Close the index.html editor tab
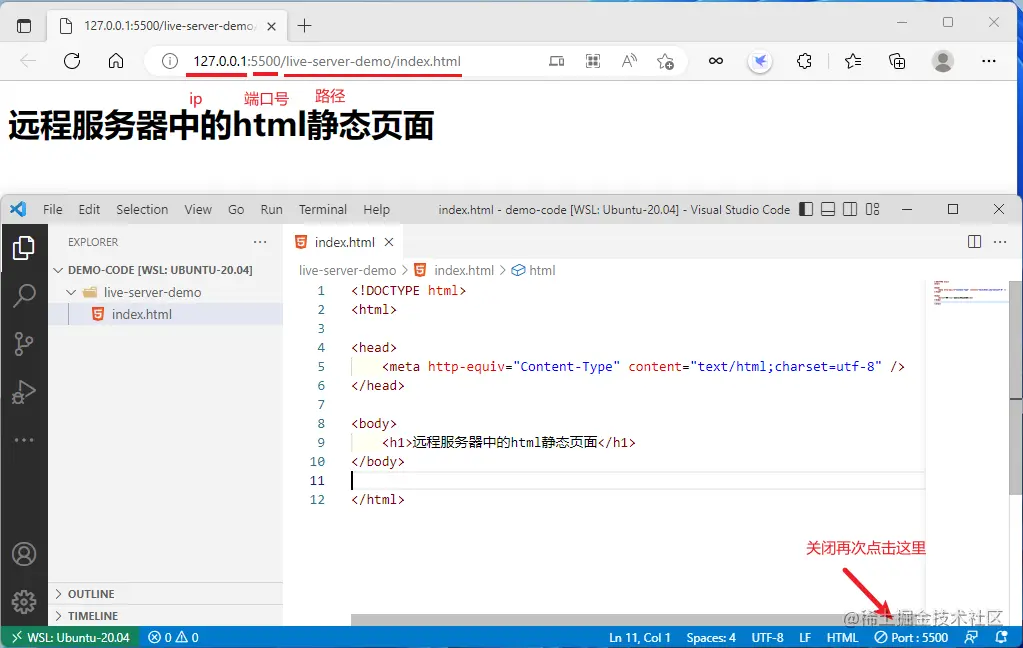This screenshot has height=648, width=1023. 389,242
